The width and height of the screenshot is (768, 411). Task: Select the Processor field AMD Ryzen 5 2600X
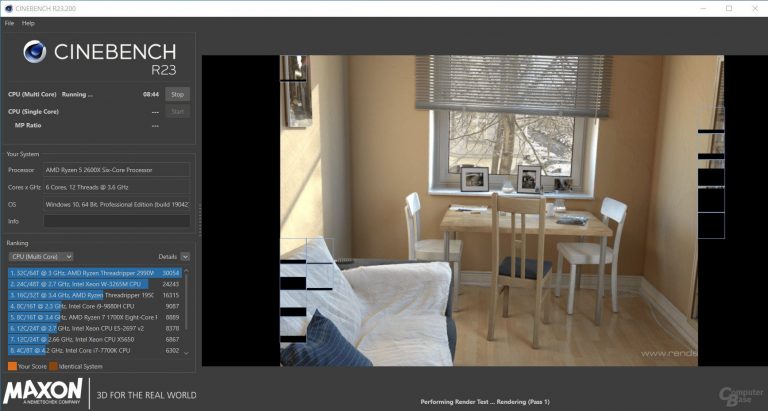click(117, 170)
